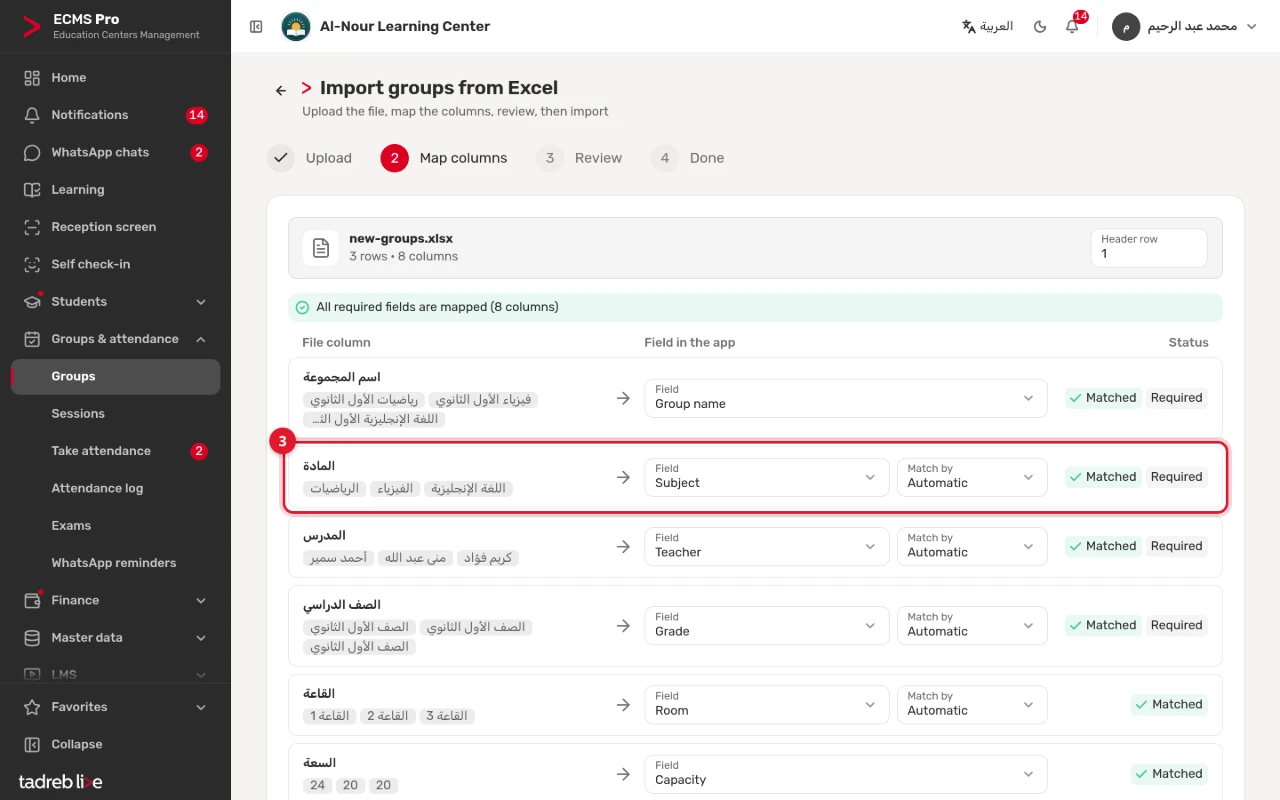Go back with the left arrow

click(281, 90)
